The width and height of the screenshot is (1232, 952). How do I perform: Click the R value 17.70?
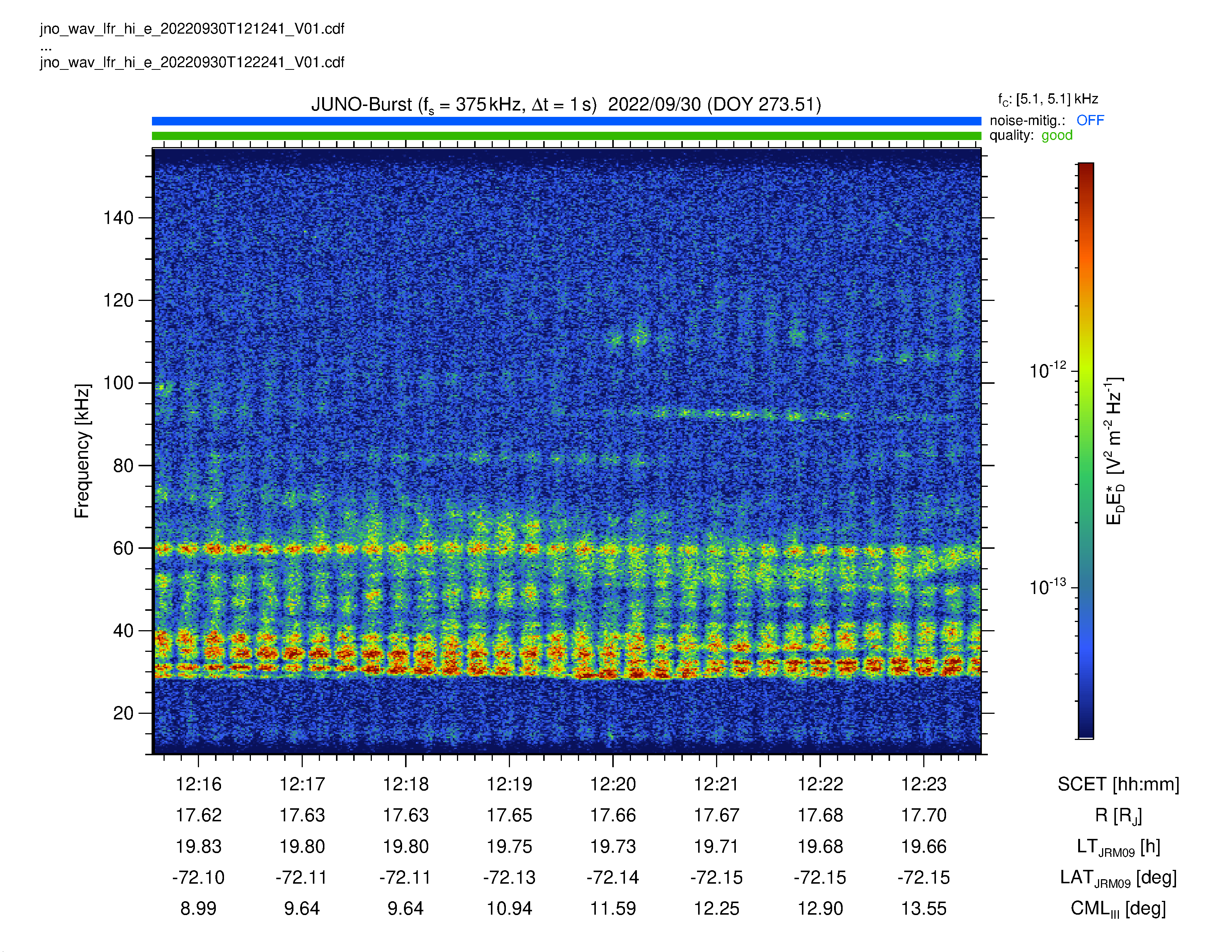coord(923,815)
